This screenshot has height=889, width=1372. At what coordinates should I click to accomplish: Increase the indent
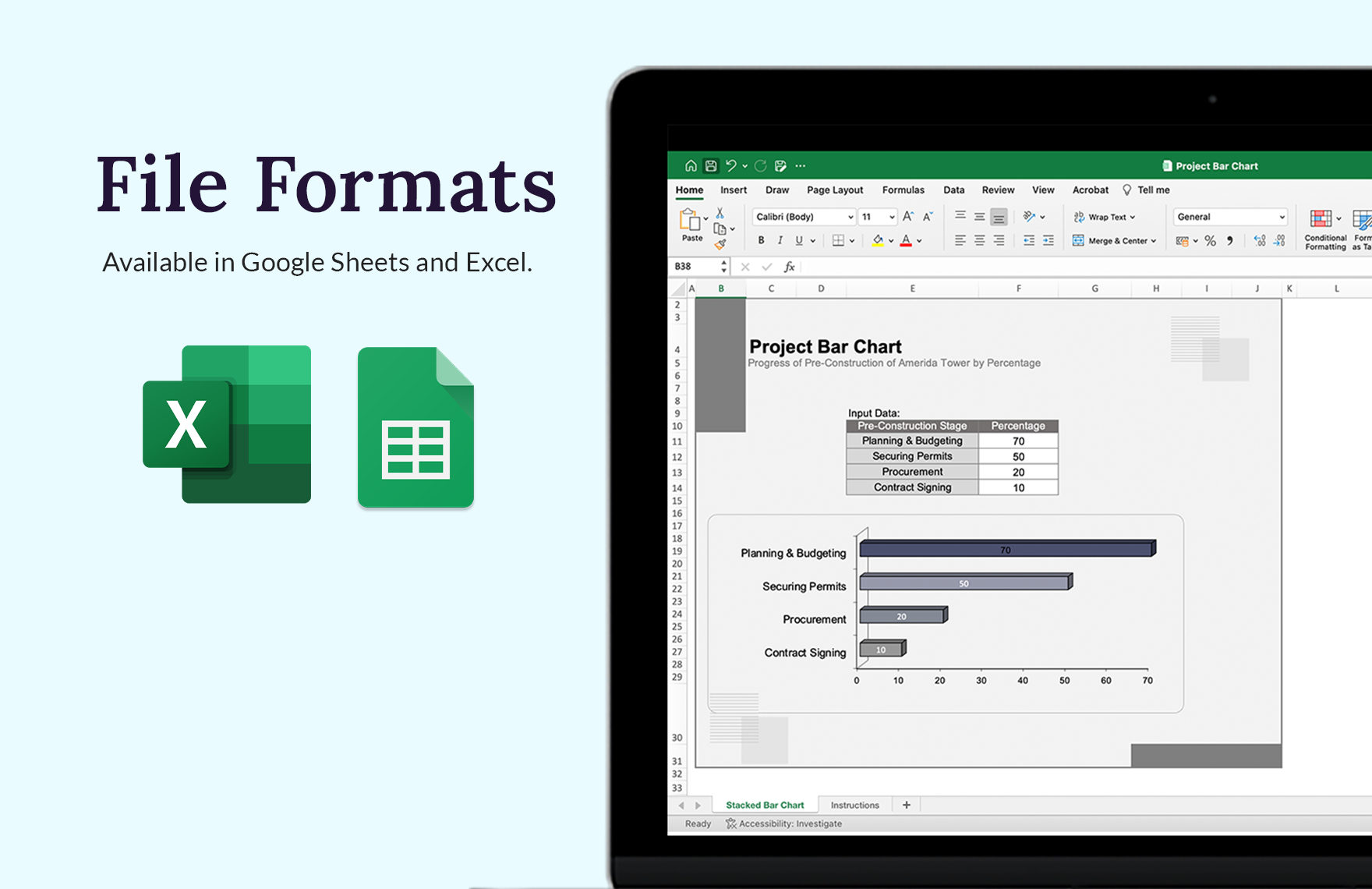pyautogui.click(x=1048, y=240)
